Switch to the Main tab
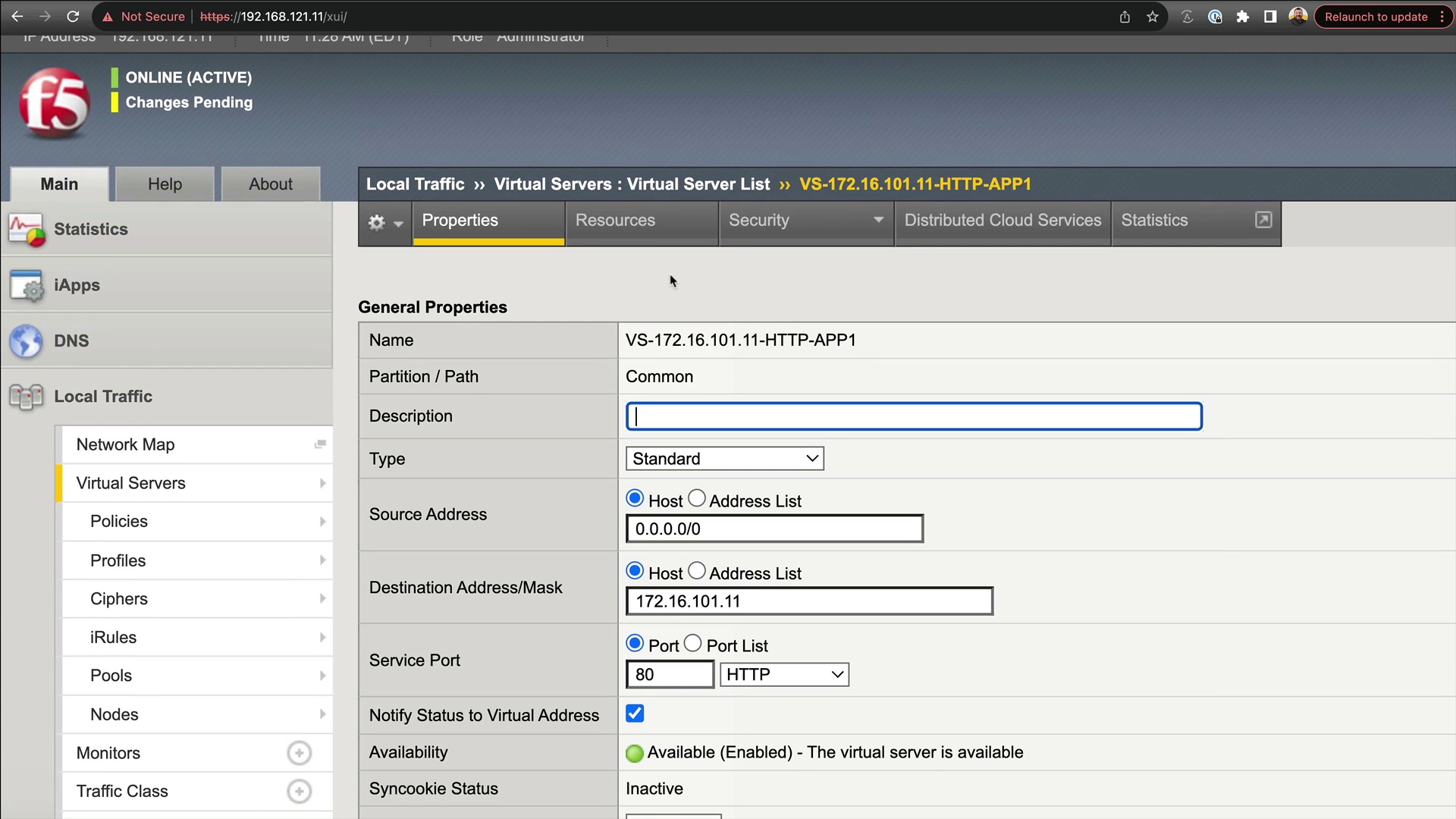 point(59,184)
